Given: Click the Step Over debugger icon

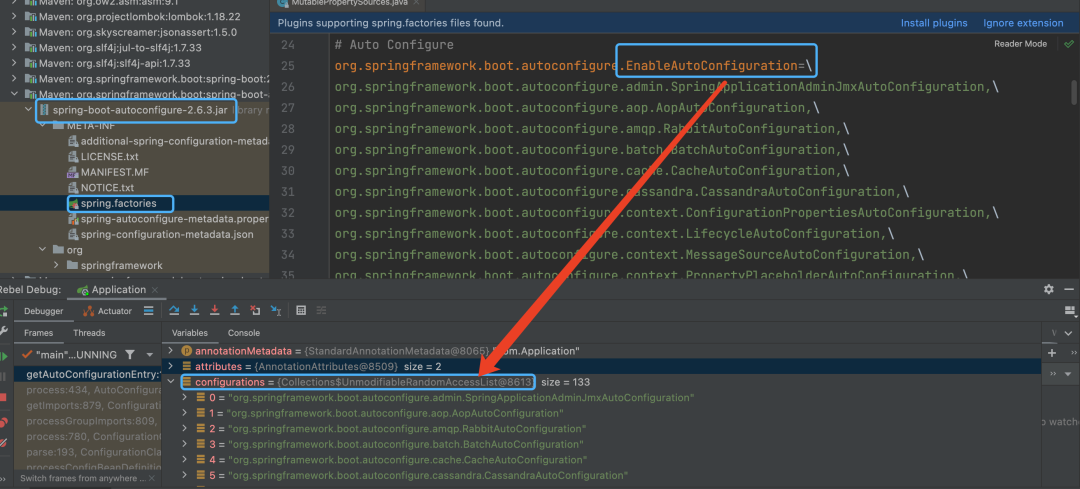Looking at the screenshot, I should [174, 311].
